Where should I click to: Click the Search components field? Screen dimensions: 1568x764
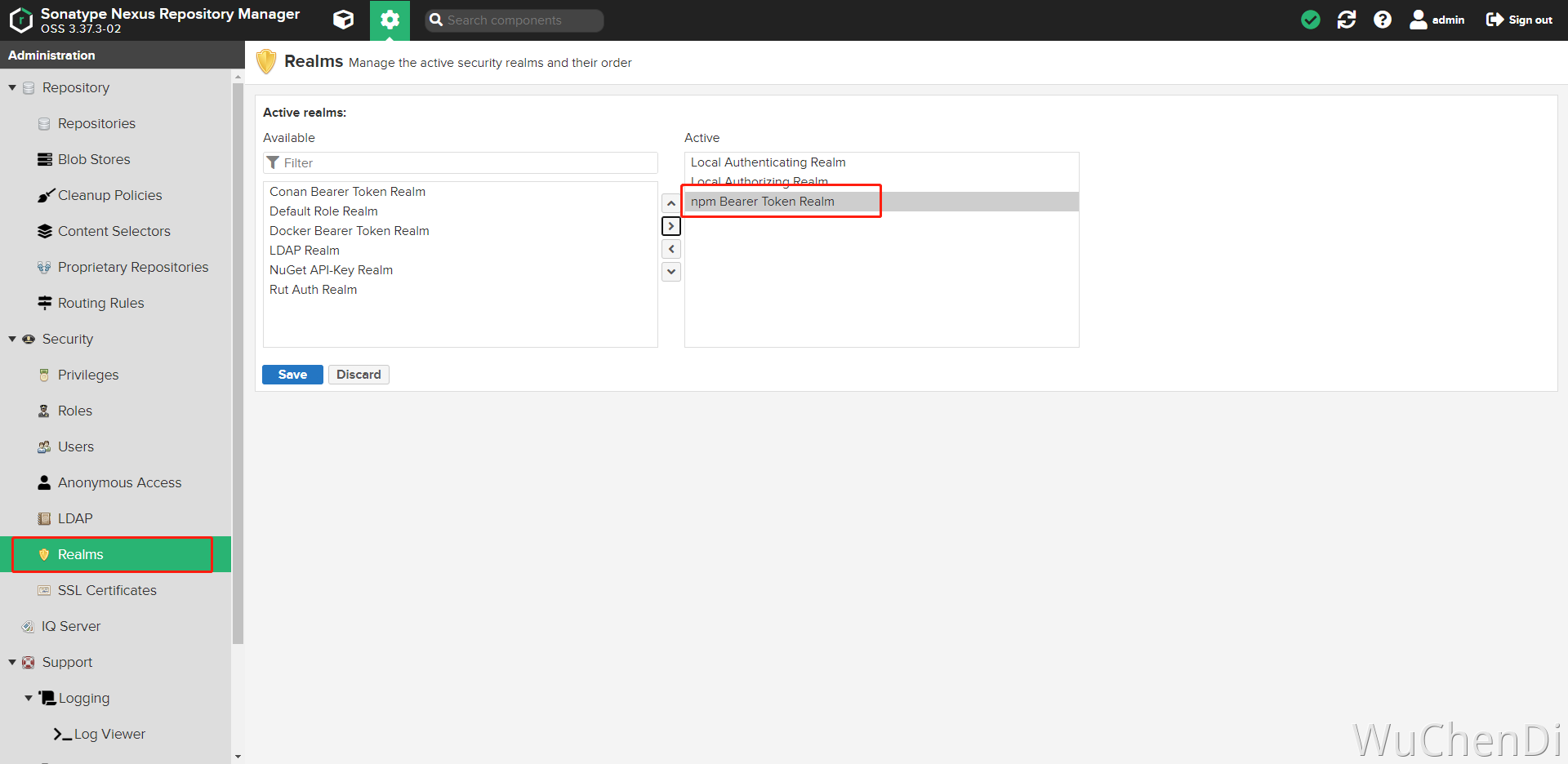[x=514, y=20]
